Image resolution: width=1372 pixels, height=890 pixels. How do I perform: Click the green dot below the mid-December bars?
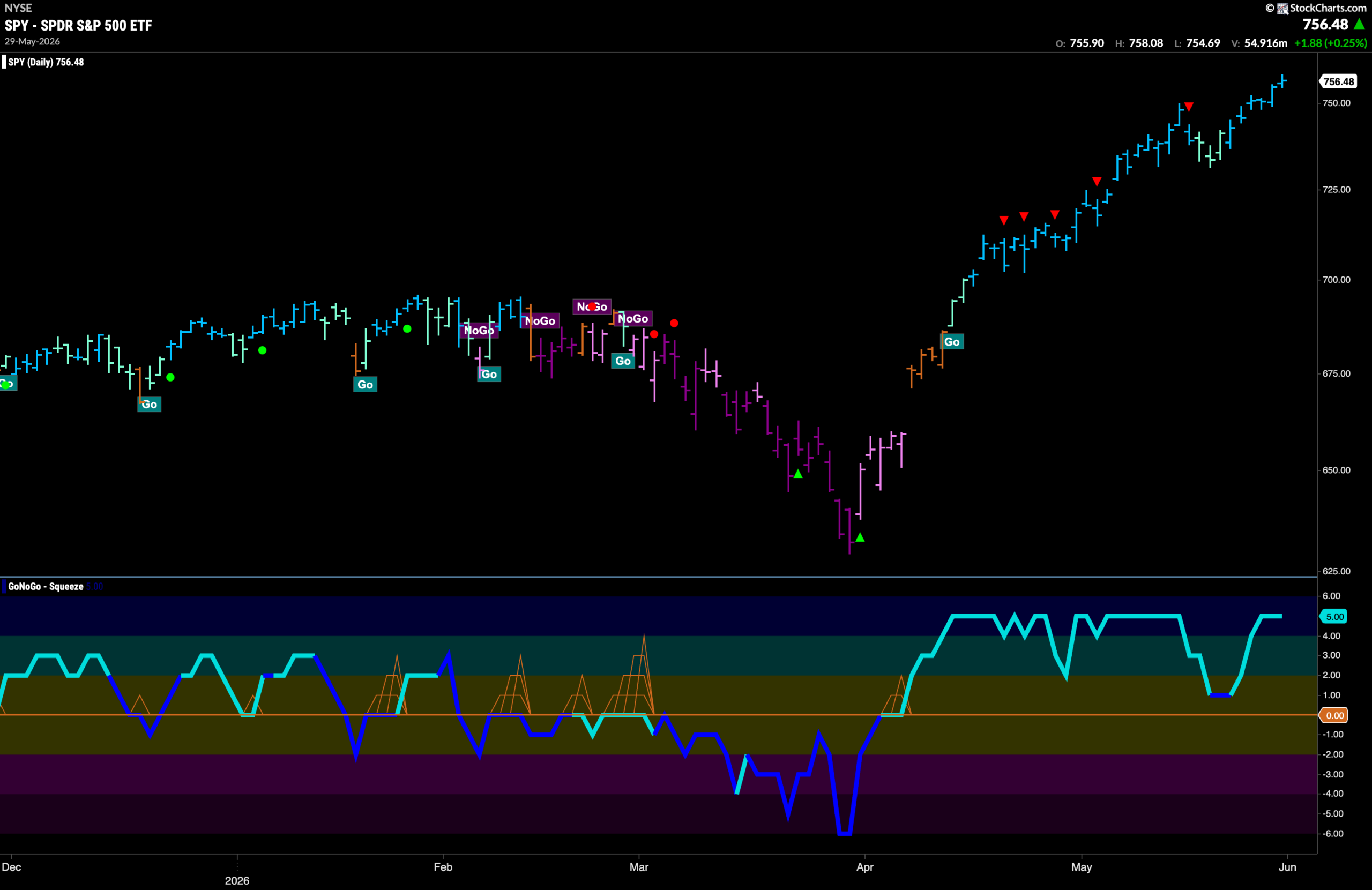point(170,378)
